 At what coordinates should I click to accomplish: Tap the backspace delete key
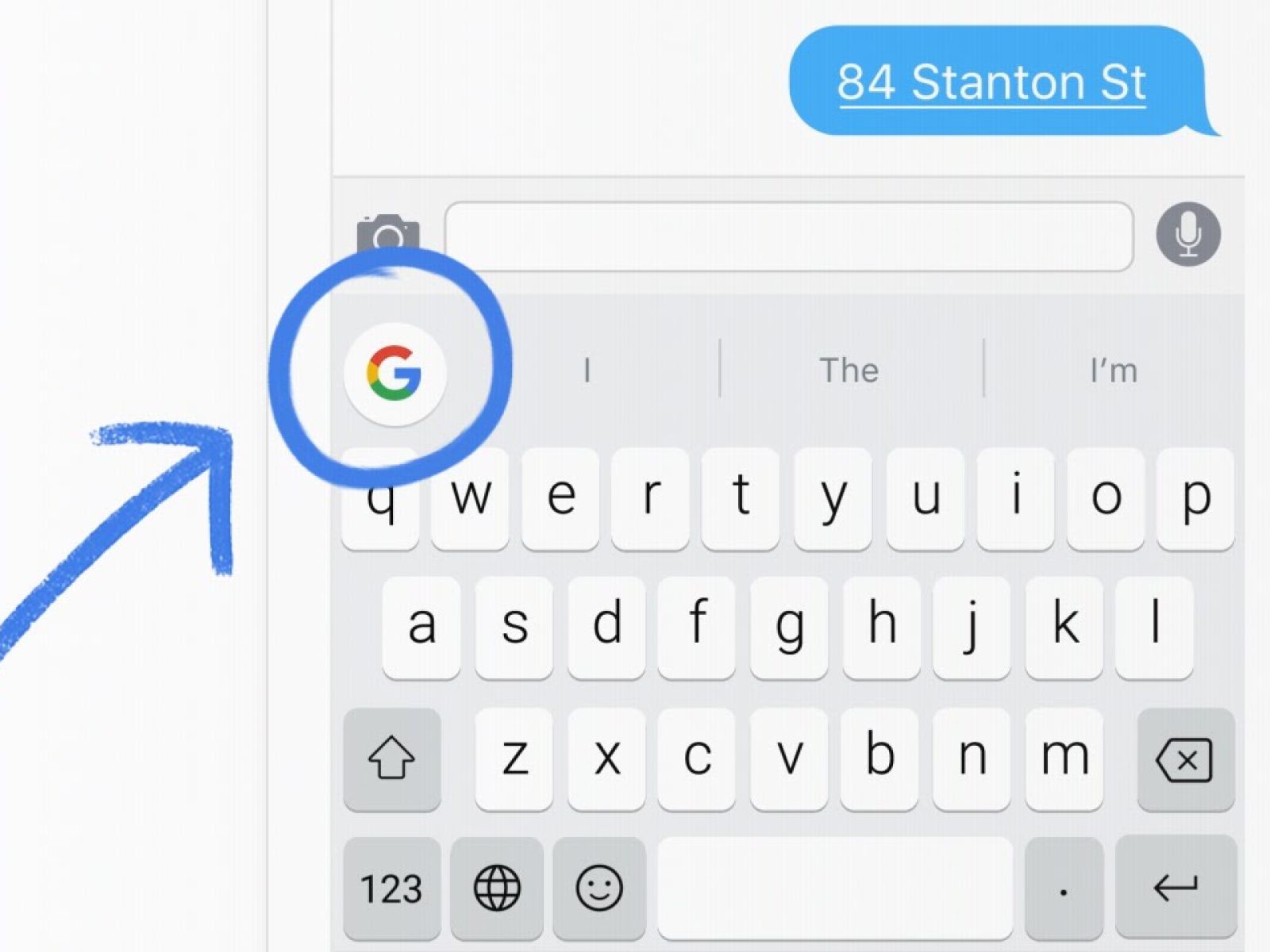[1186, 760]
